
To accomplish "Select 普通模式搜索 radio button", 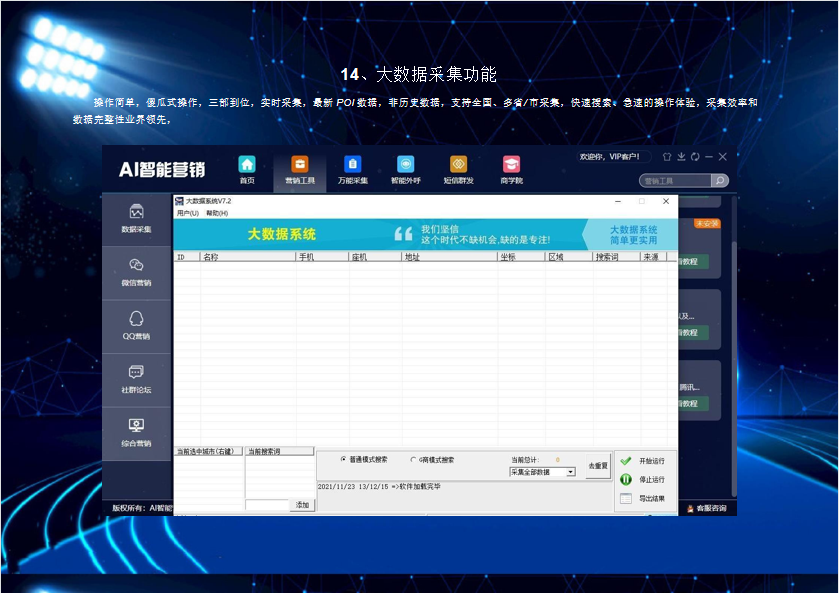I will [x=344, y=459].
